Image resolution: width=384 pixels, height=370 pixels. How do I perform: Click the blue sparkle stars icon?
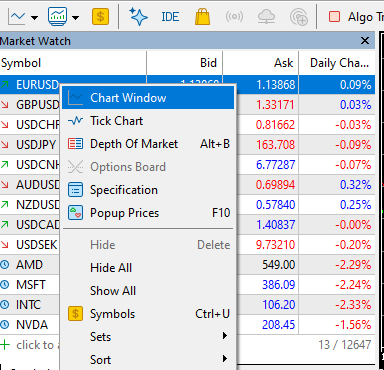(x=138, y=16)
